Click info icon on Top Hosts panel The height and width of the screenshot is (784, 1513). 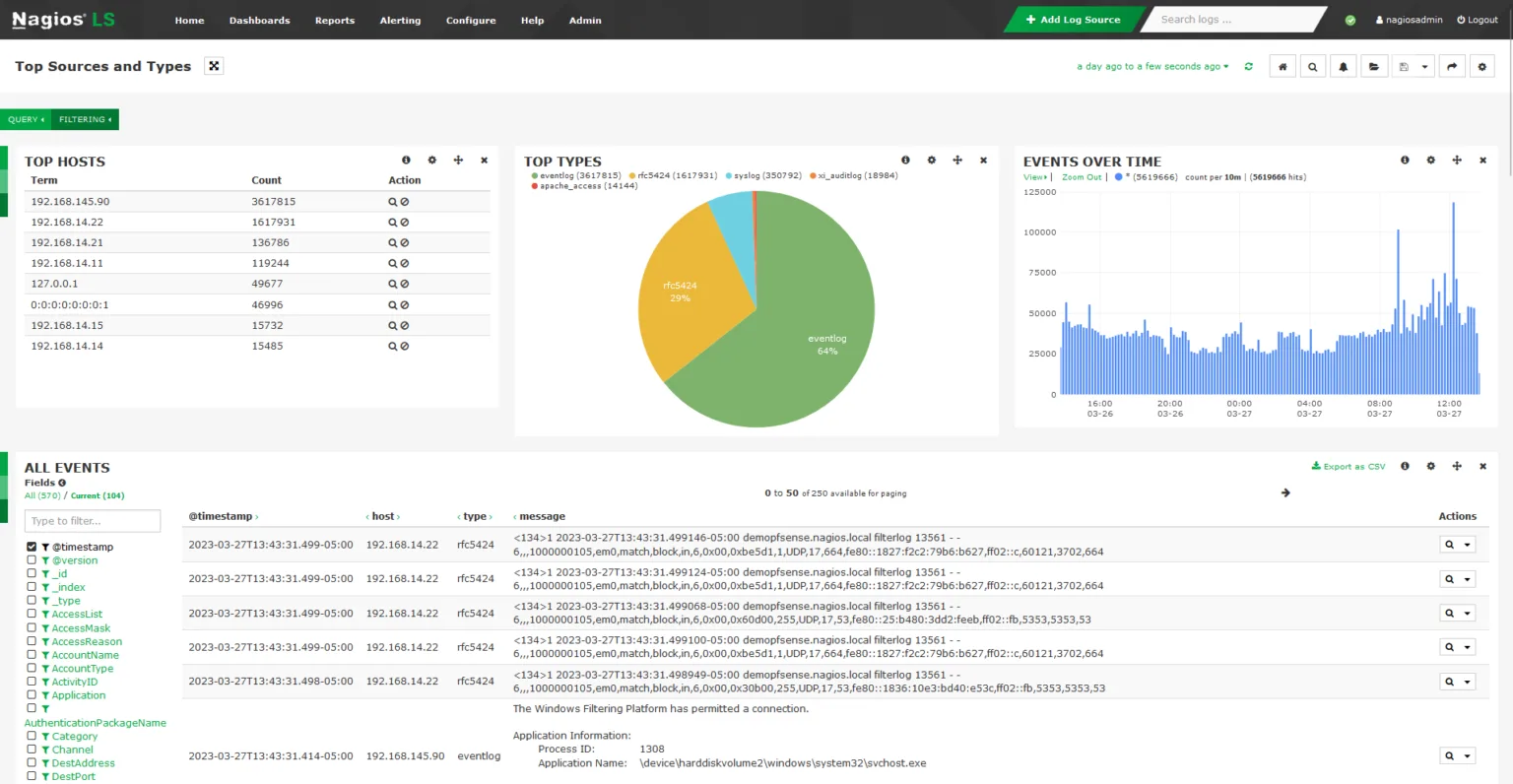(x=406, y=160)
